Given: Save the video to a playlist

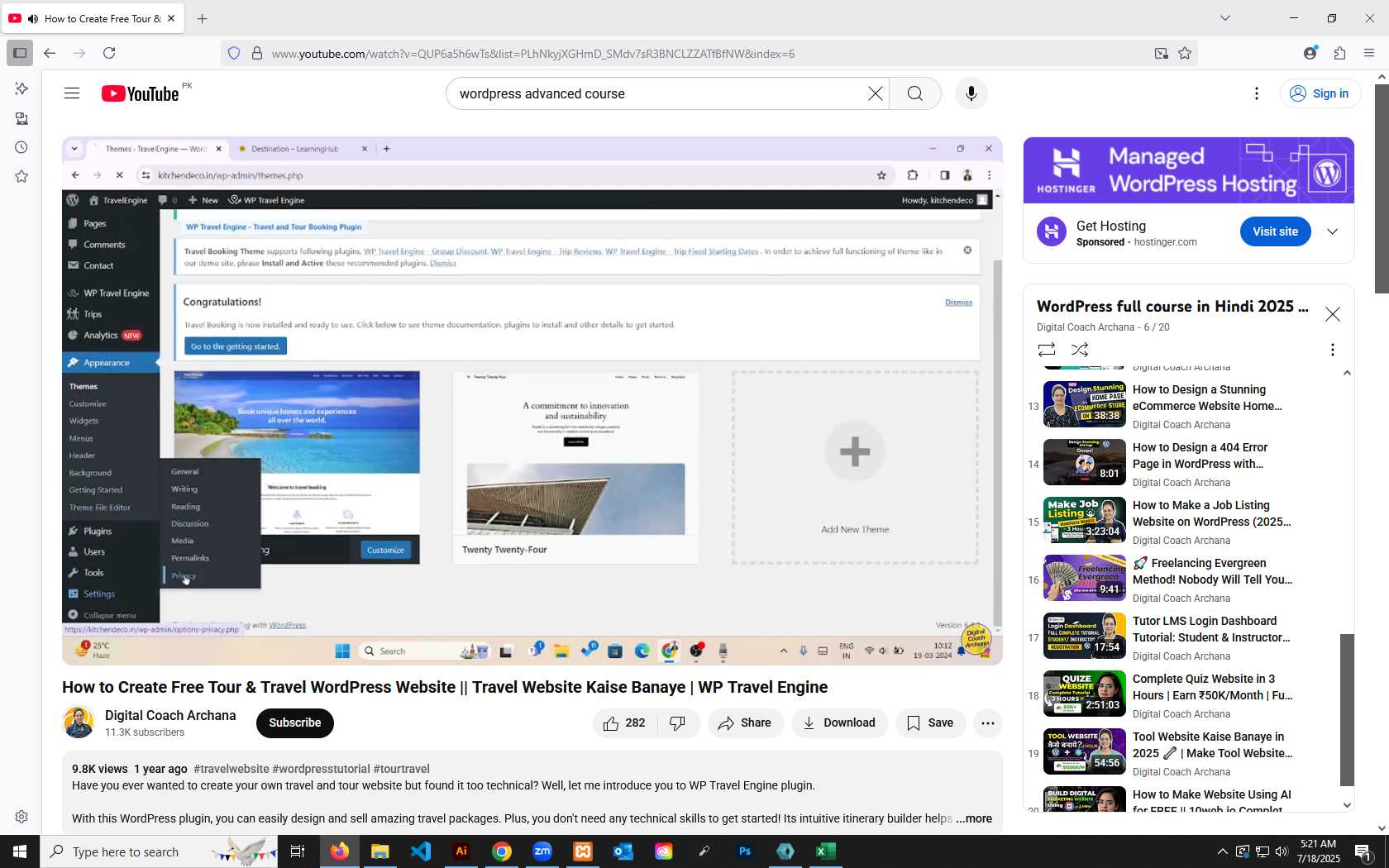Looking at the screenshot, I should coord(930,723).
